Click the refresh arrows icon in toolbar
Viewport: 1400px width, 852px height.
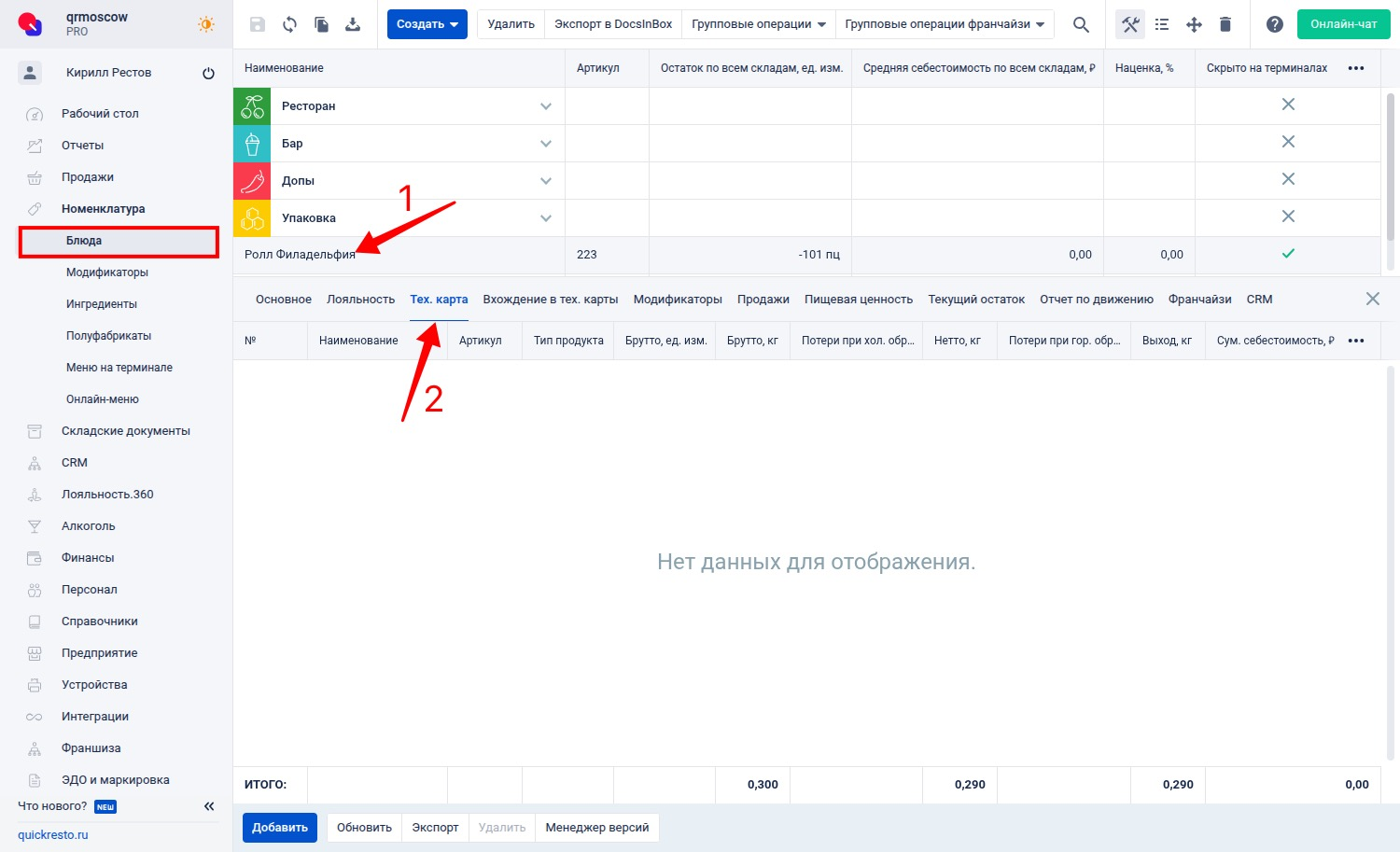click(x=289, y=24)
